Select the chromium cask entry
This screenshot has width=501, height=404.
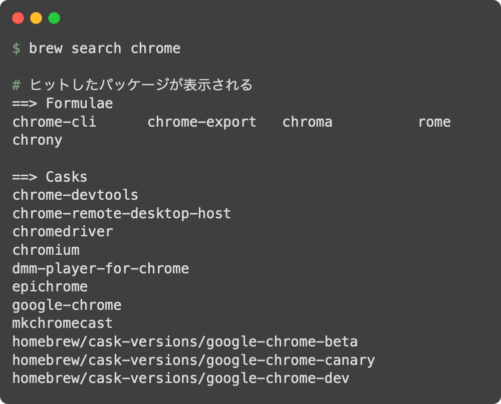46,250
